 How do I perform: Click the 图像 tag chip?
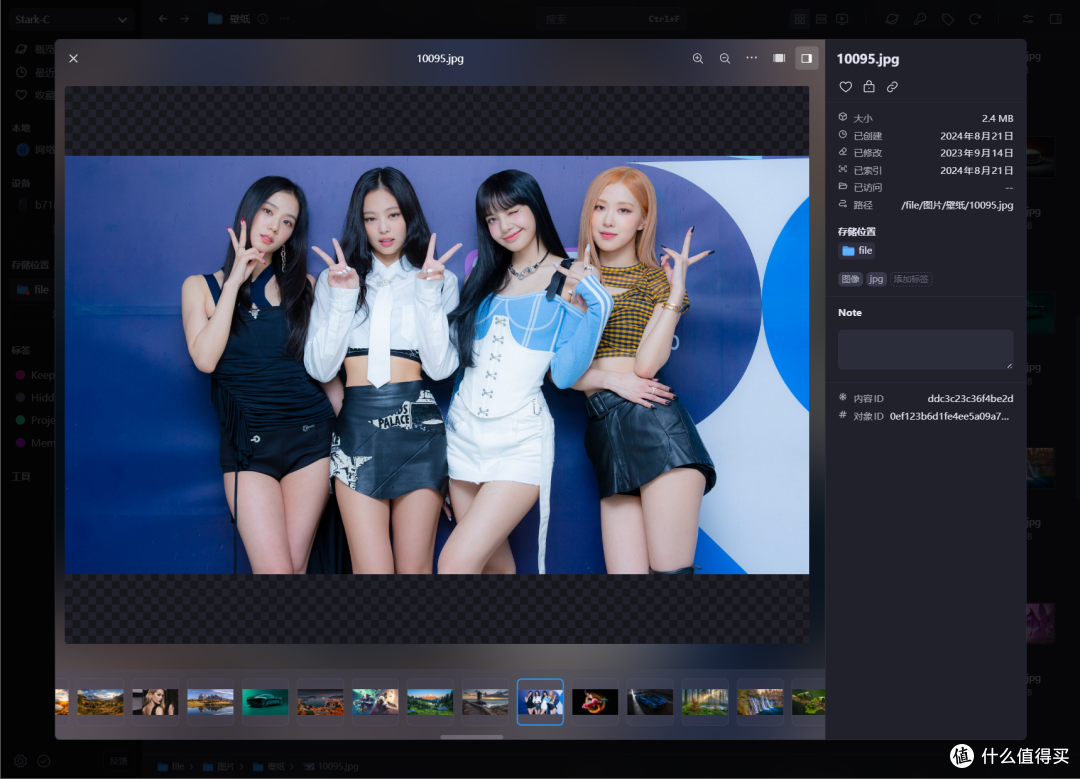point(851,279)
